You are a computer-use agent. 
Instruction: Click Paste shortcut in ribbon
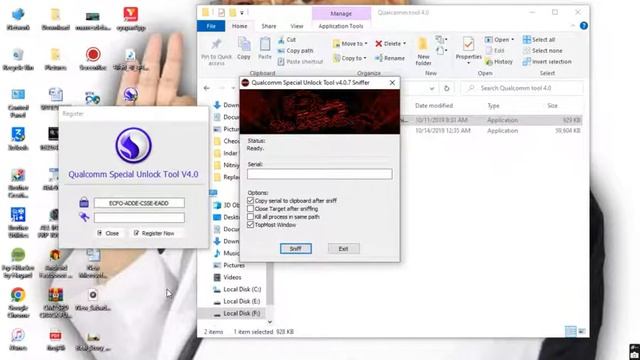(300, 62)
